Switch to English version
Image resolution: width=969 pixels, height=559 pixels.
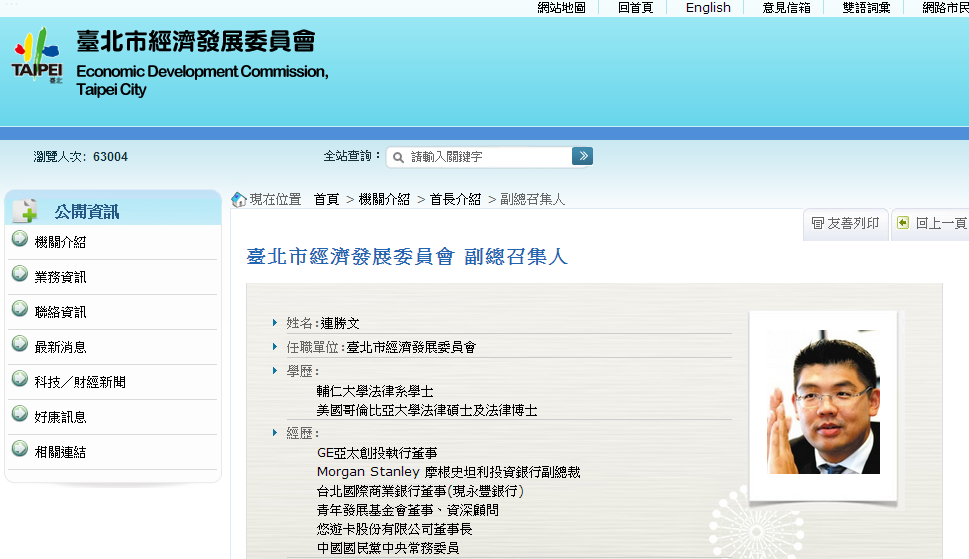[x=708, y=7]
